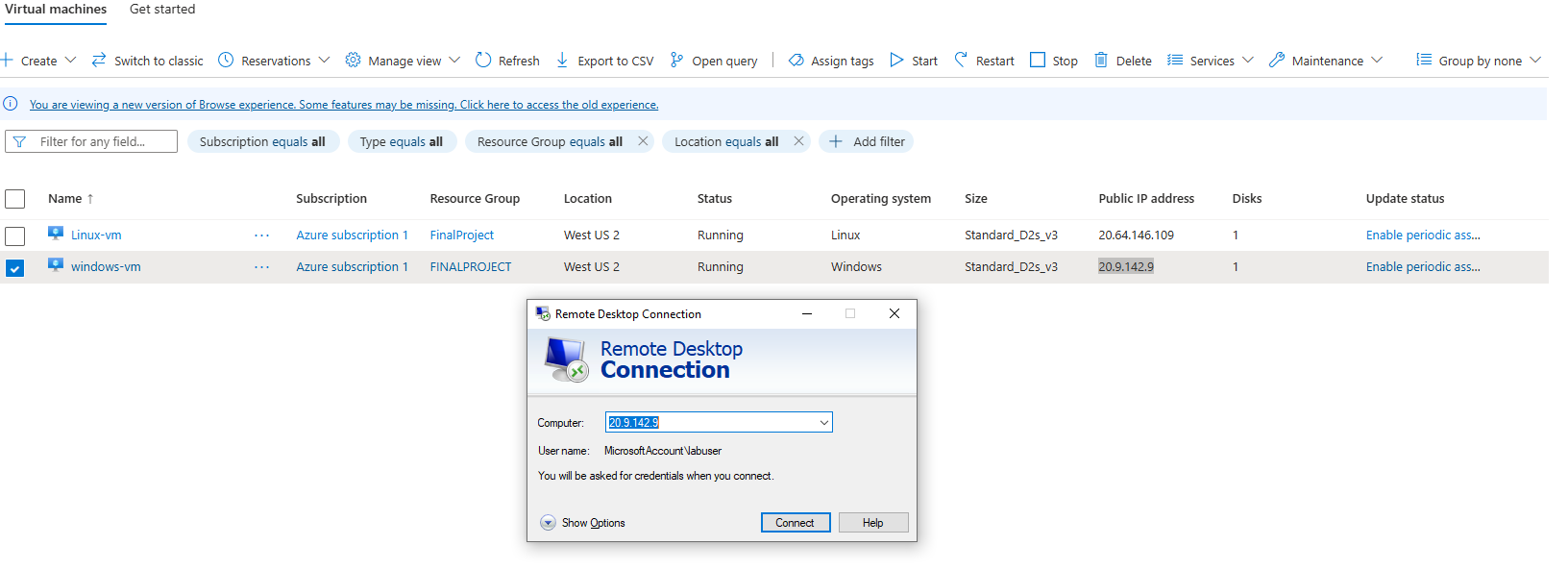Screen dimensions: 1568x570
Task: Expand the Reservations dropdown chevron
Action: click(324, 60)
